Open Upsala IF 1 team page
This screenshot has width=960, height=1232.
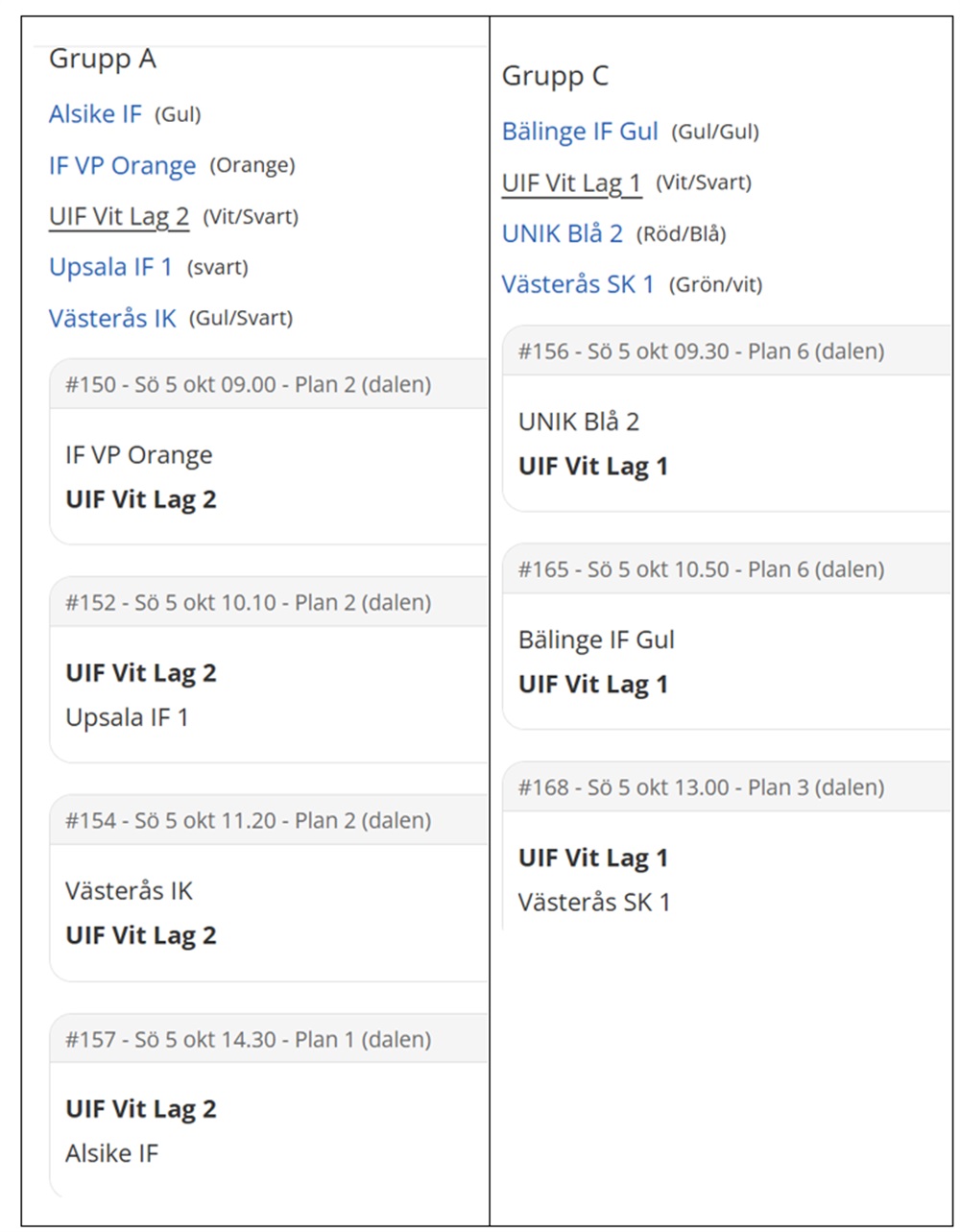click(x=110, y=268)
